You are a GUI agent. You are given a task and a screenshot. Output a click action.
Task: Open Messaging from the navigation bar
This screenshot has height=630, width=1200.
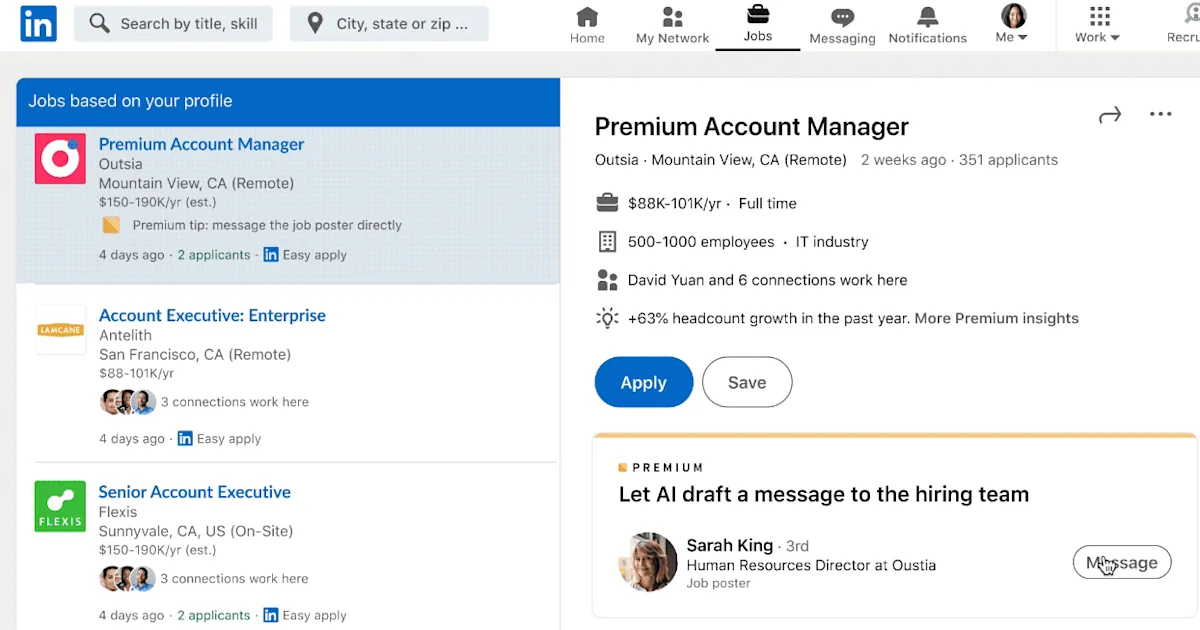point(842,25)
